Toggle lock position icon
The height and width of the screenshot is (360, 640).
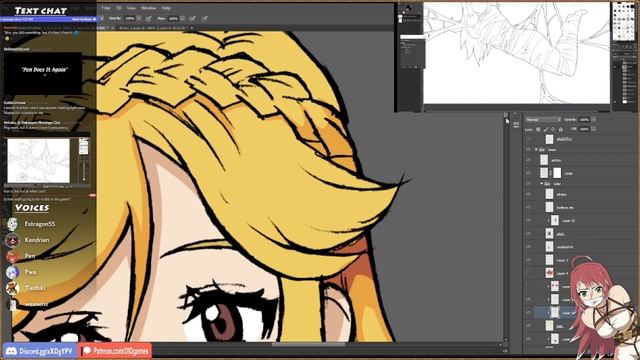(553, 129)
